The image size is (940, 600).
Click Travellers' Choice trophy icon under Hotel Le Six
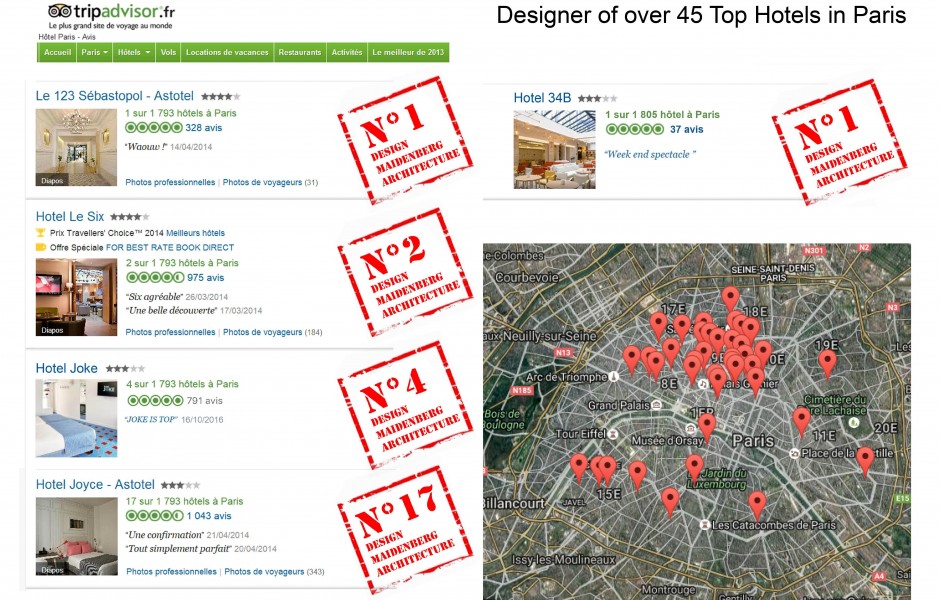pyautogui.click(x=40, y=233)
